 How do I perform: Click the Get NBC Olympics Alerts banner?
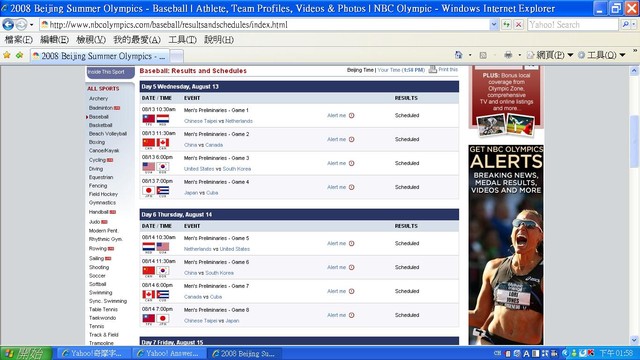[506, 245]
